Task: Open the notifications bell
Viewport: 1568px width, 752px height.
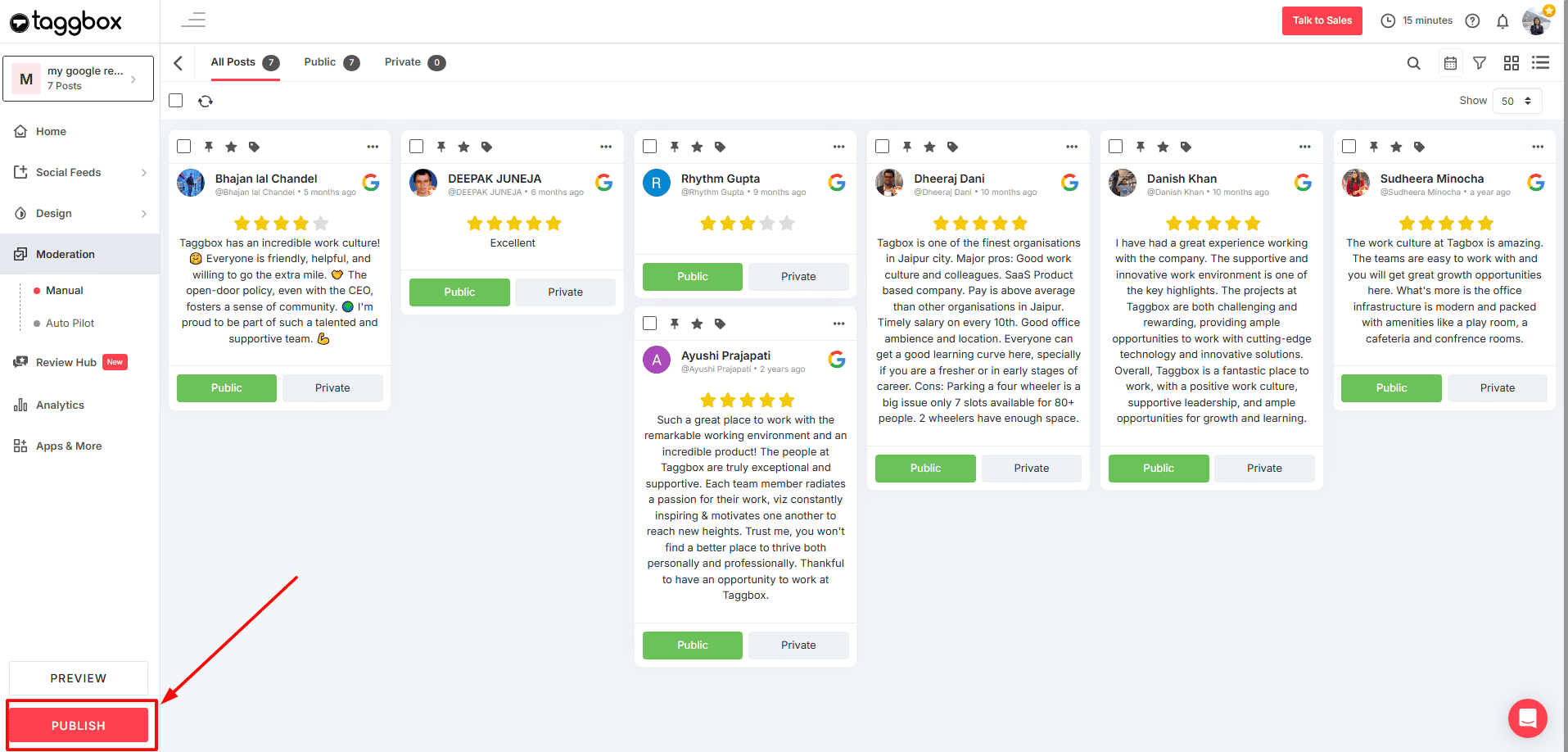Action: (x=1502, y=21)
